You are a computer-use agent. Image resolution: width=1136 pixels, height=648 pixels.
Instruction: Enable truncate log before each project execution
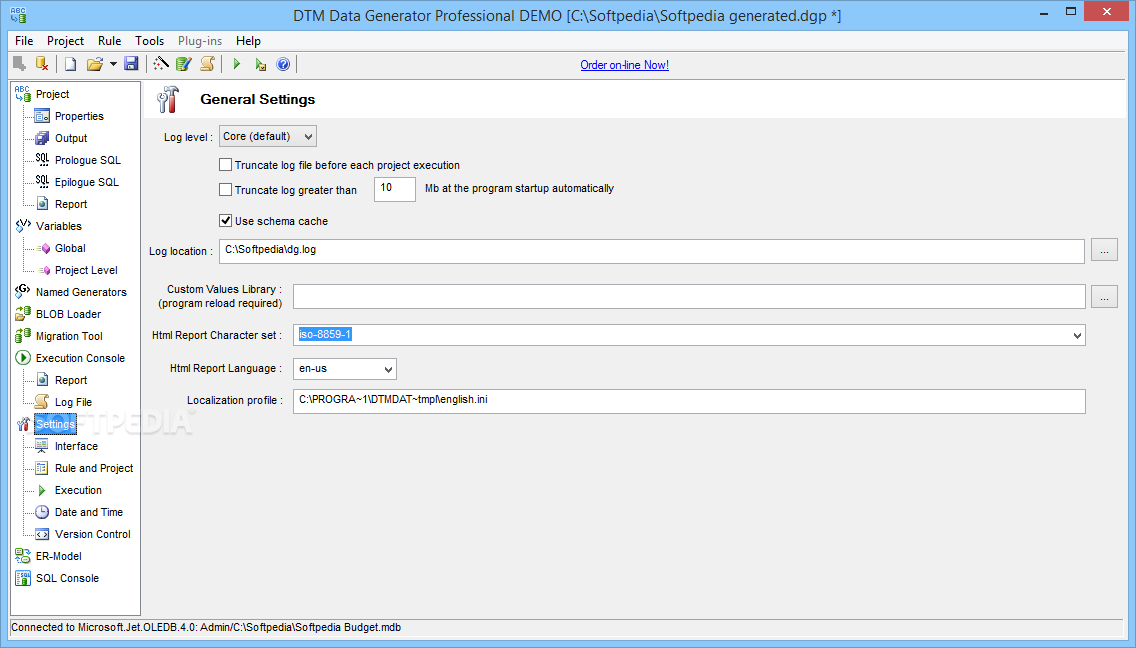(226, 165)
